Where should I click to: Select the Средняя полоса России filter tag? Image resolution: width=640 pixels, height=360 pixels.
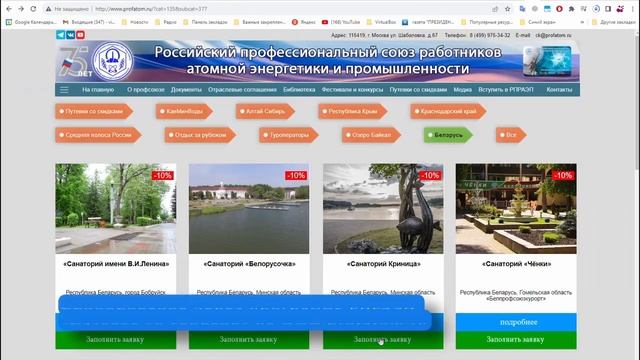point(98,135)
